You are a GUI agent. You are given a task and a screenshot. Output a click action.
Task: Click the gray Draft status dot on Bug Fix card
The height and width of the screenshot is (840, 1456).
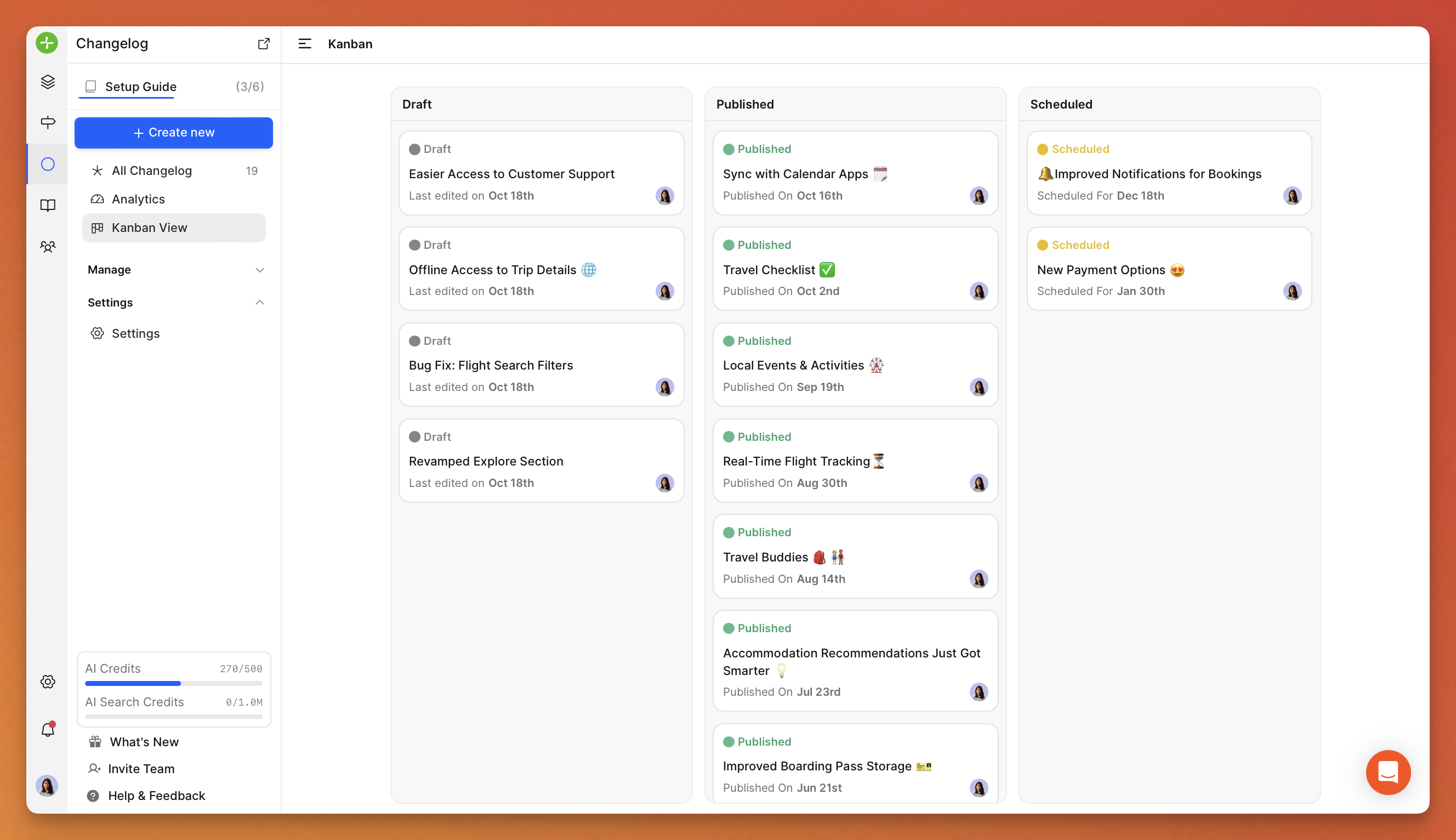(414, 341)
